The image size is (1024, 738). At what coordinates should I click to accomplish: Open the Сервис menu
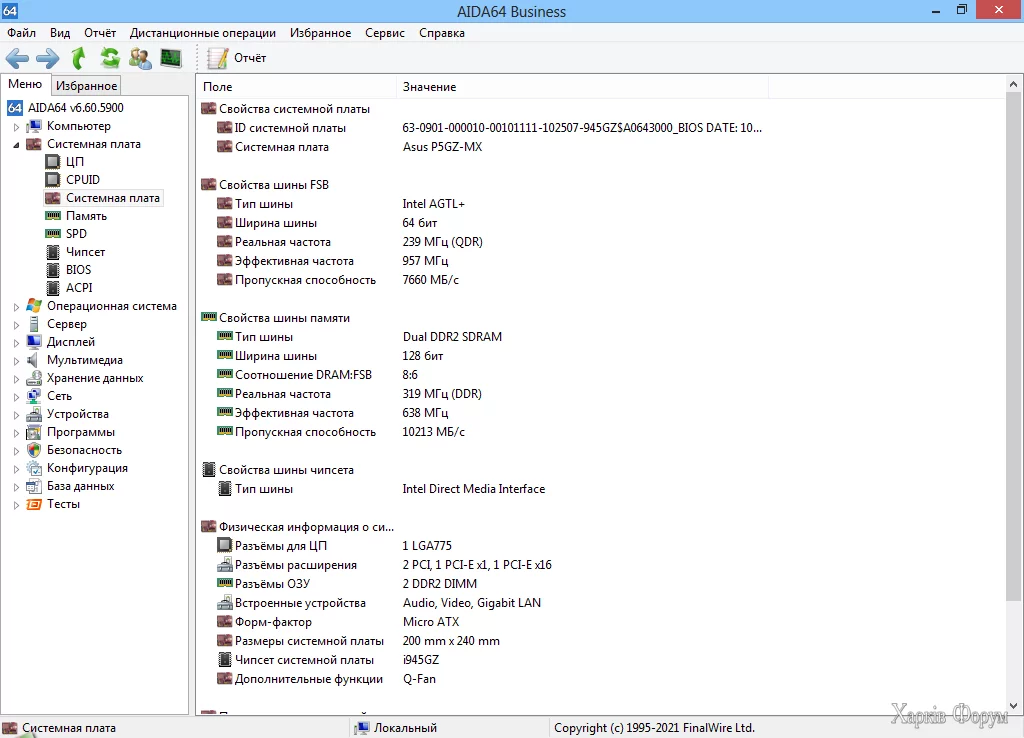click(x=385, y=33)
